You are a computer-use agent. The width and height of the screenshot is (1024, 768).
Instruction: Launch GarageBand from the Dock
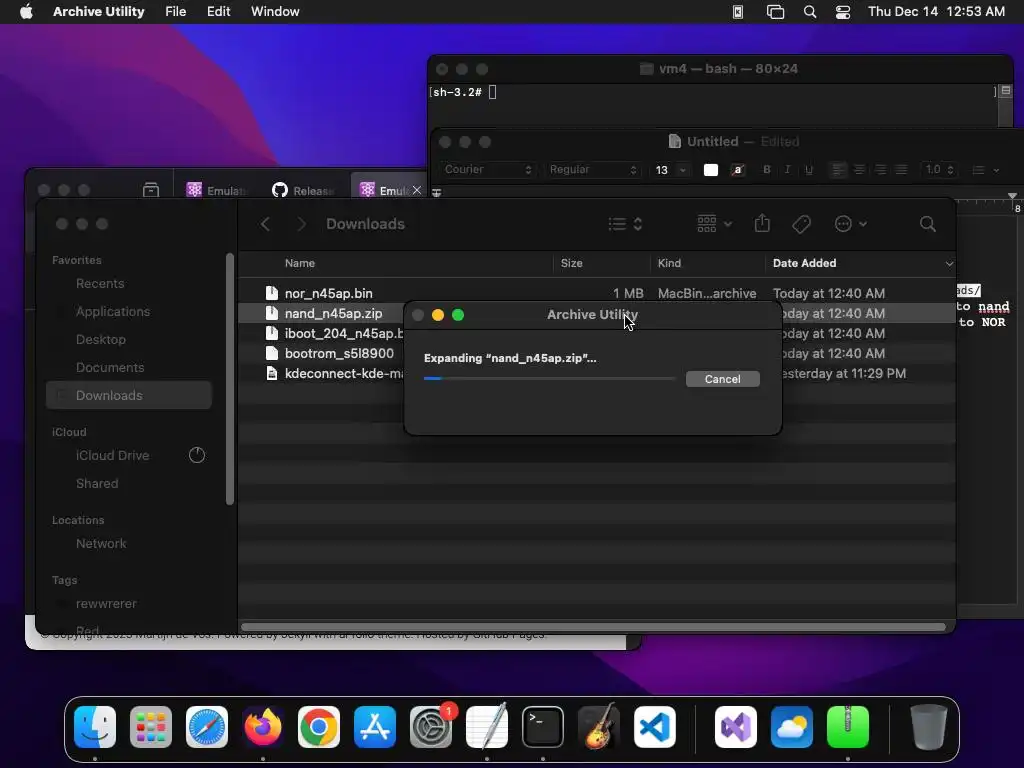tap(598, 727)
